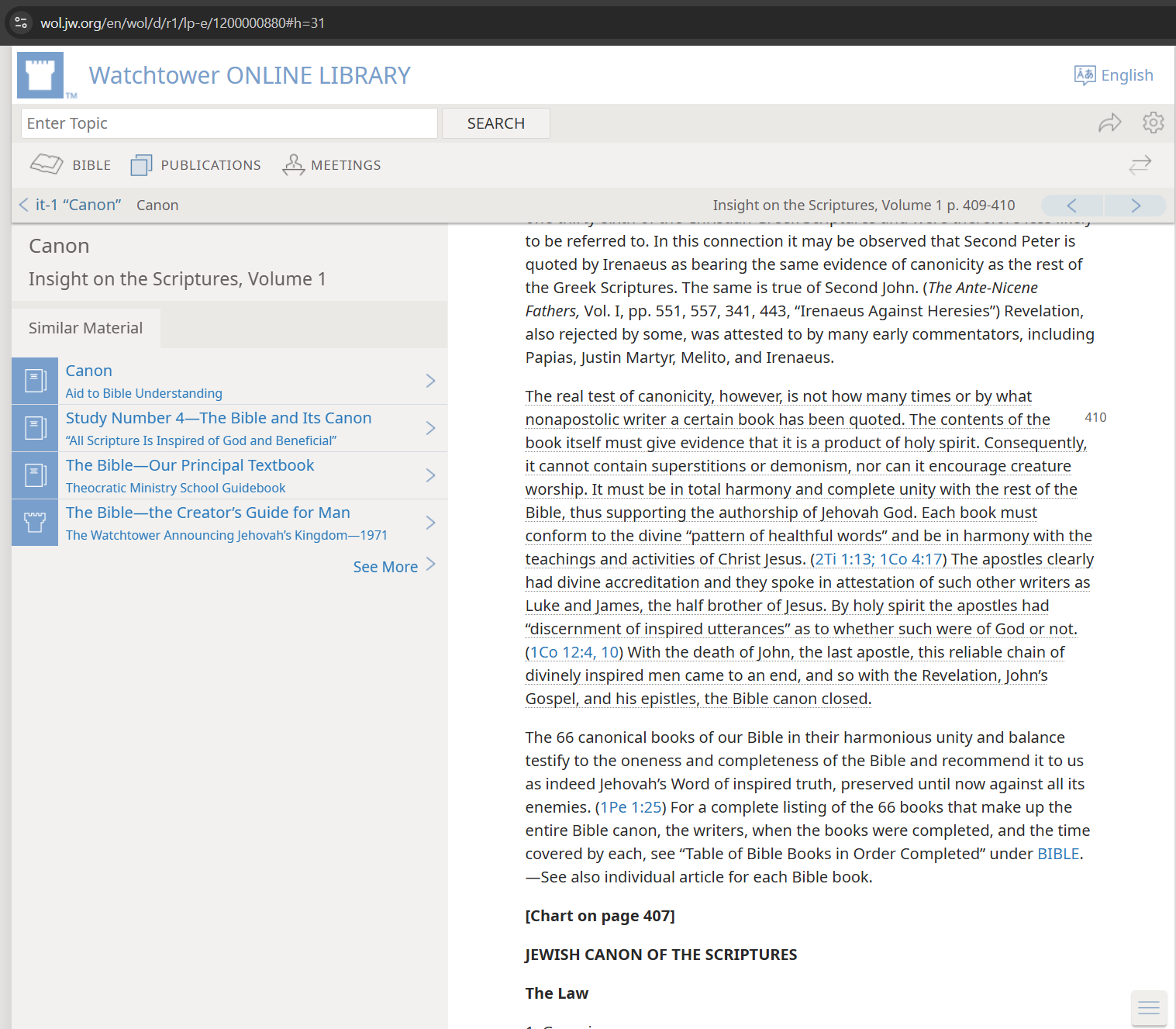The height and width of the screenshot is (1029, 1176).
Task: Open the MEETINGS menu
Action: (x=332, y=165)
